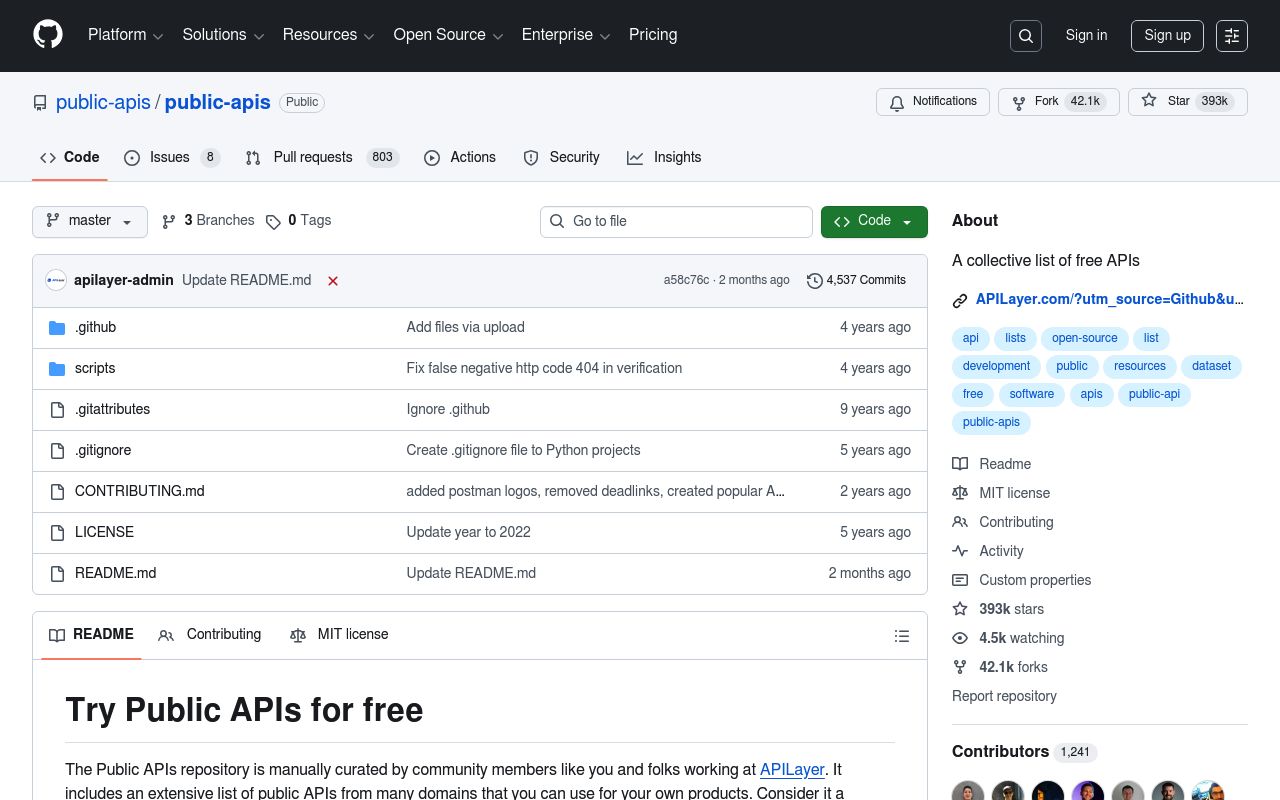
Task: Open the search icon in the header
Action: point(1025,35)
